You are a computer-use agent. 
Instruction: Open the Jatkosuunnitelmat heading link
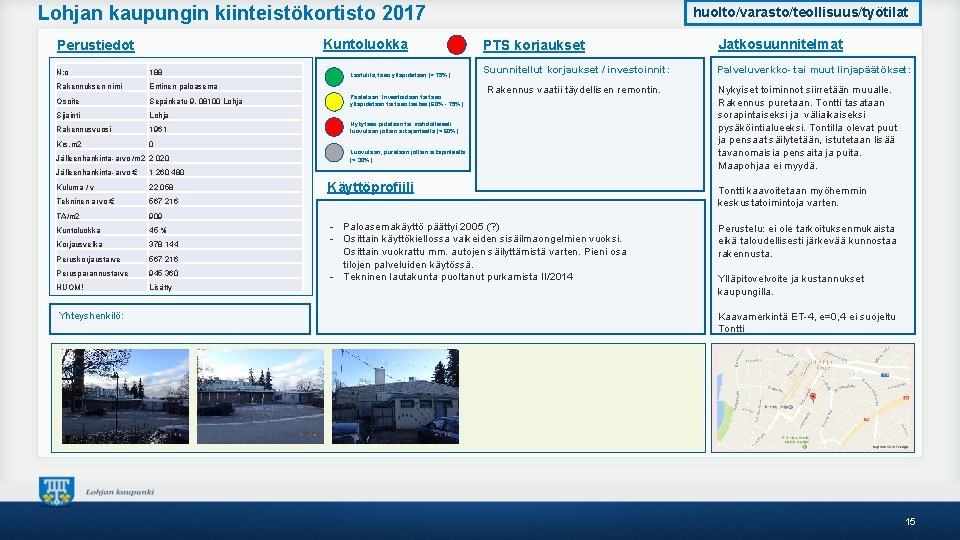pyautogui.click(x=781, y=44)
